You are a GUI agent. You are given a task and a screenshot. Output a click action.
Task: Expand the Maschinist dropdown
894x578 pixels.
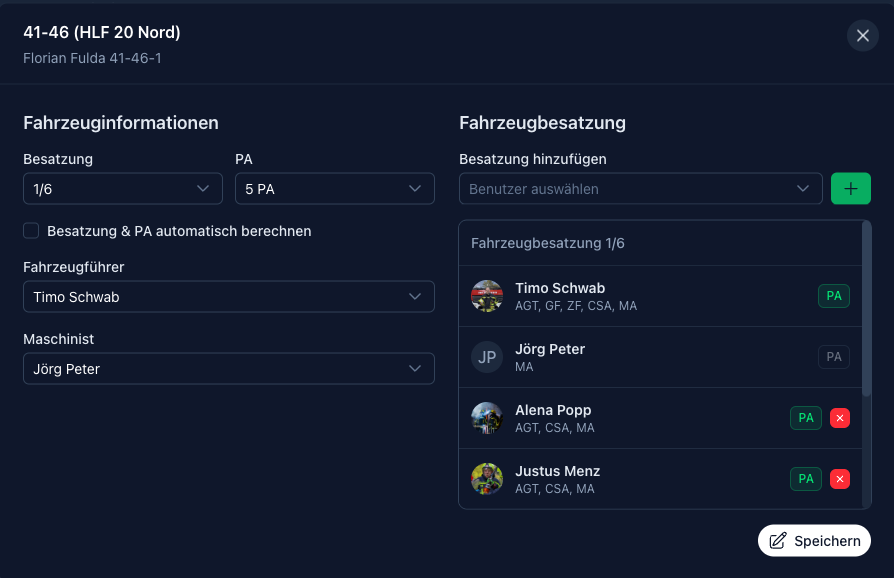228,369
